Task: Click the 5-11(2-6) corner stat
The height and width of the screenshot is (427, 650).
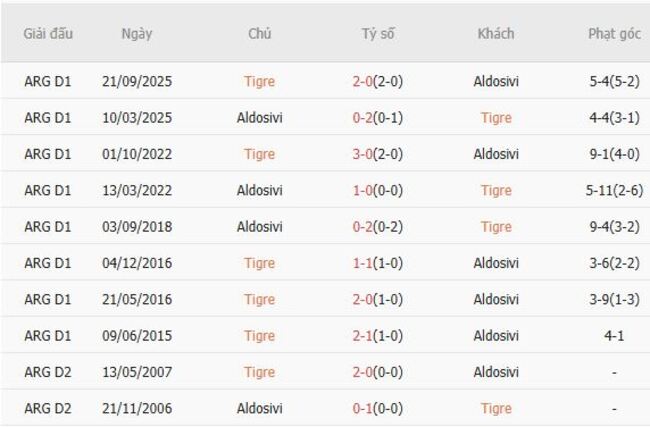Action: coord(614,190)
